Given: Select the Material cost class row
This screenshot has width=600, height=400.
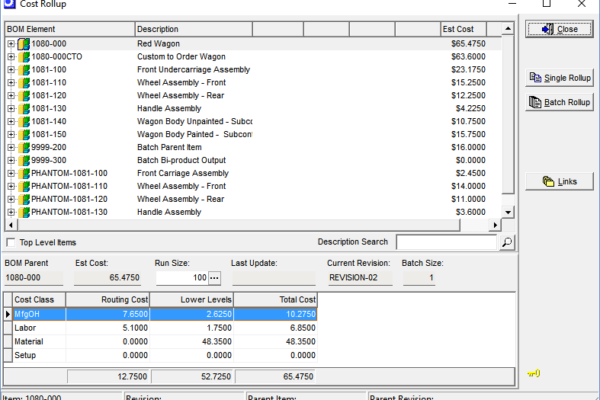Looking at the screenshot, I should (x=165, y=341).
